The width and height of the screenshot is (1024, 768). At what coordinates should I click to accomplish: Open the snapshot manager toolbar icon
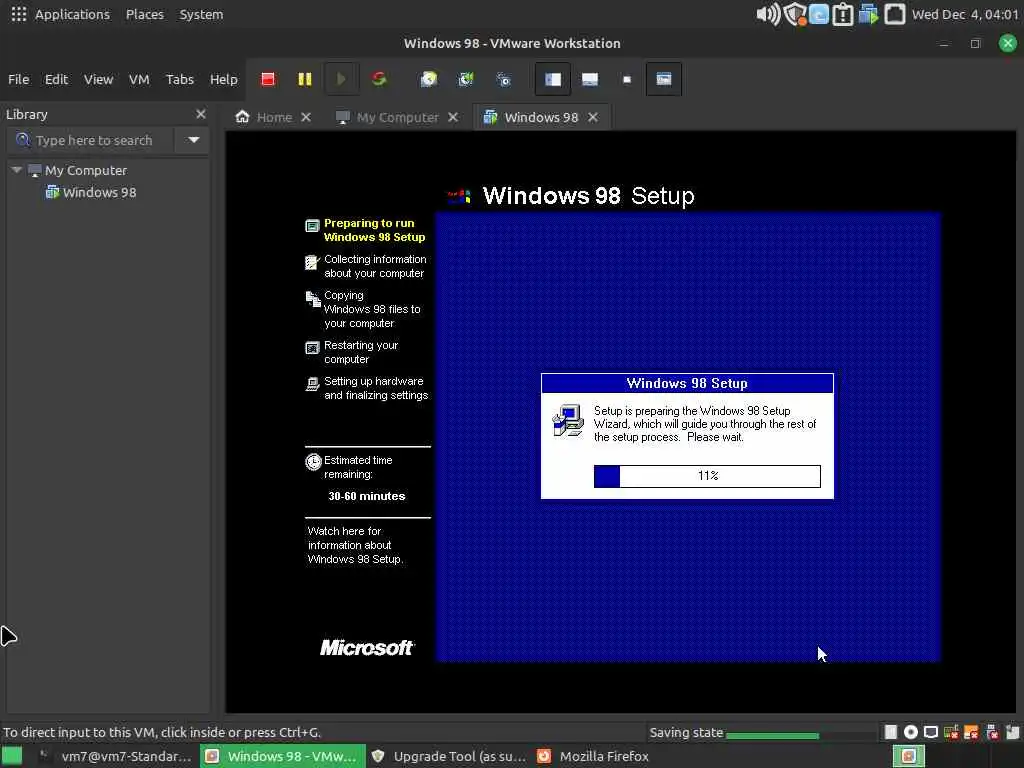pos(503,79)
